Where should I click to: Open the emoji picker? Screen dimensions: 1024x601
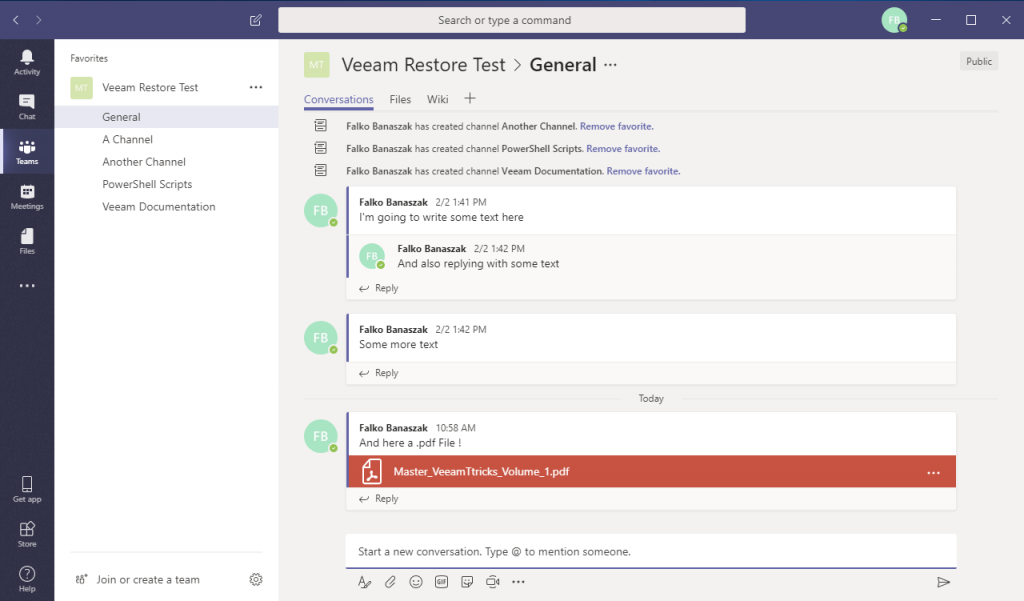pyautogui.click(x=415, y=582)
